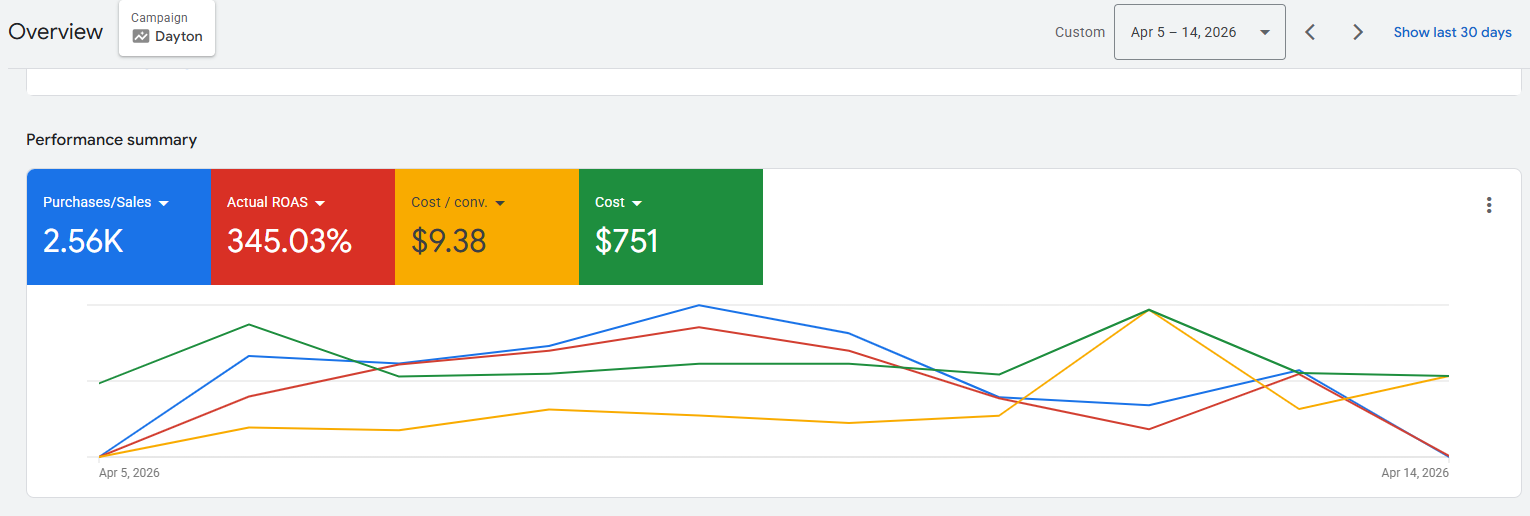Open the Cost metric dropdown

click(618, 202)
